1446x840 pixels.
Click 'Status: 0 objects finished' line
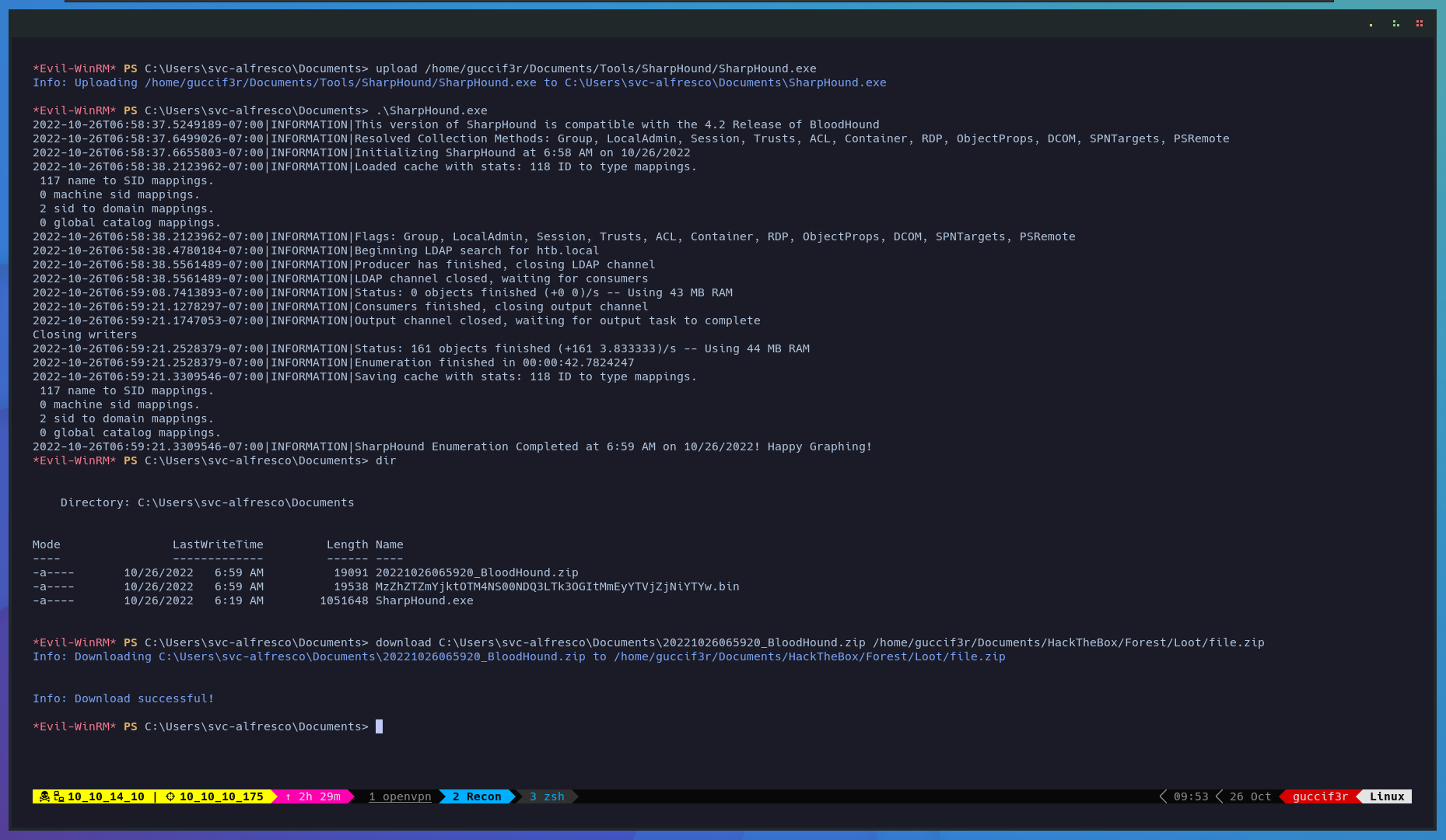383,292
